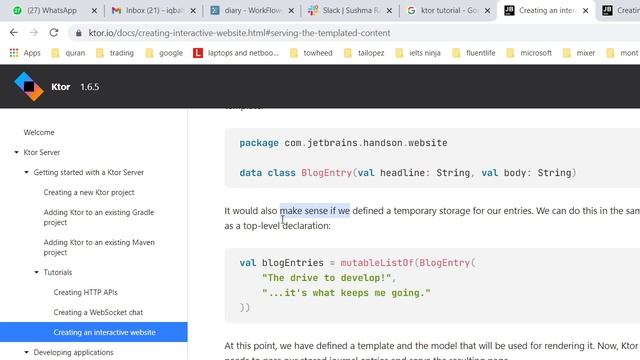
Task: Open the quran bookmark folder
Action: (x=68, y=53)
